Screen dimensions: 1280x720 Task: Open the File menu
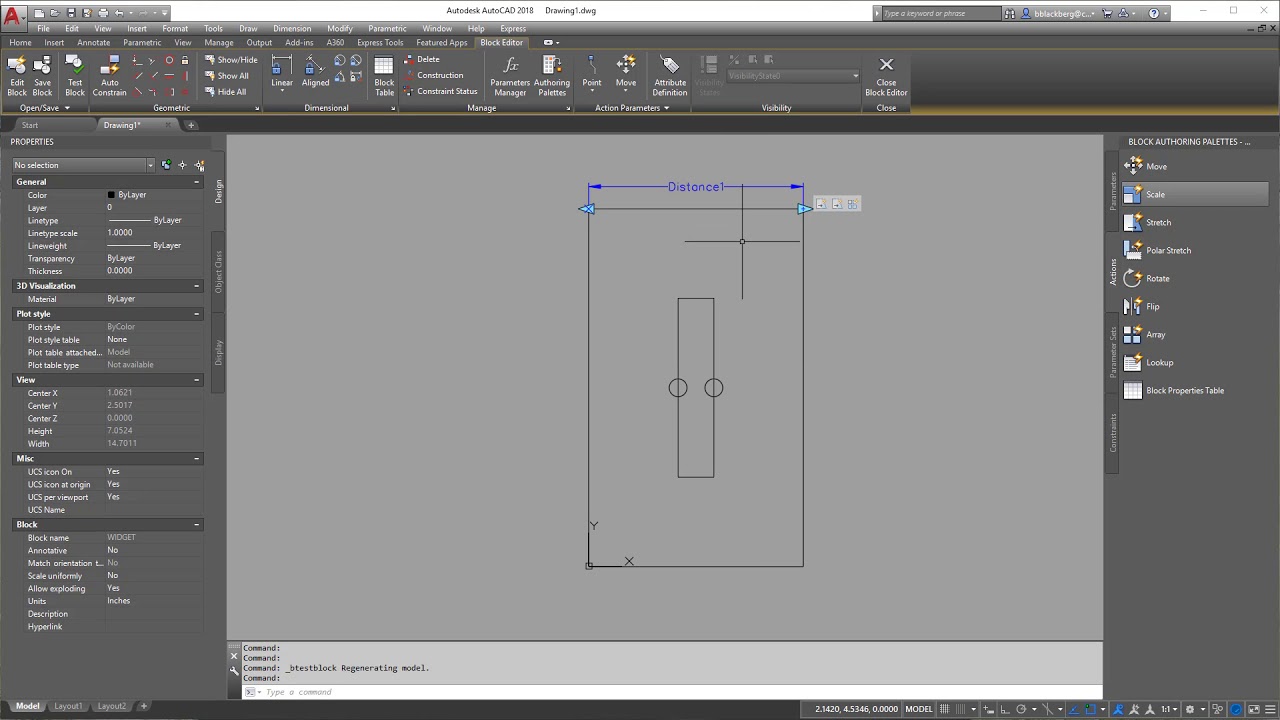(43, 28)
